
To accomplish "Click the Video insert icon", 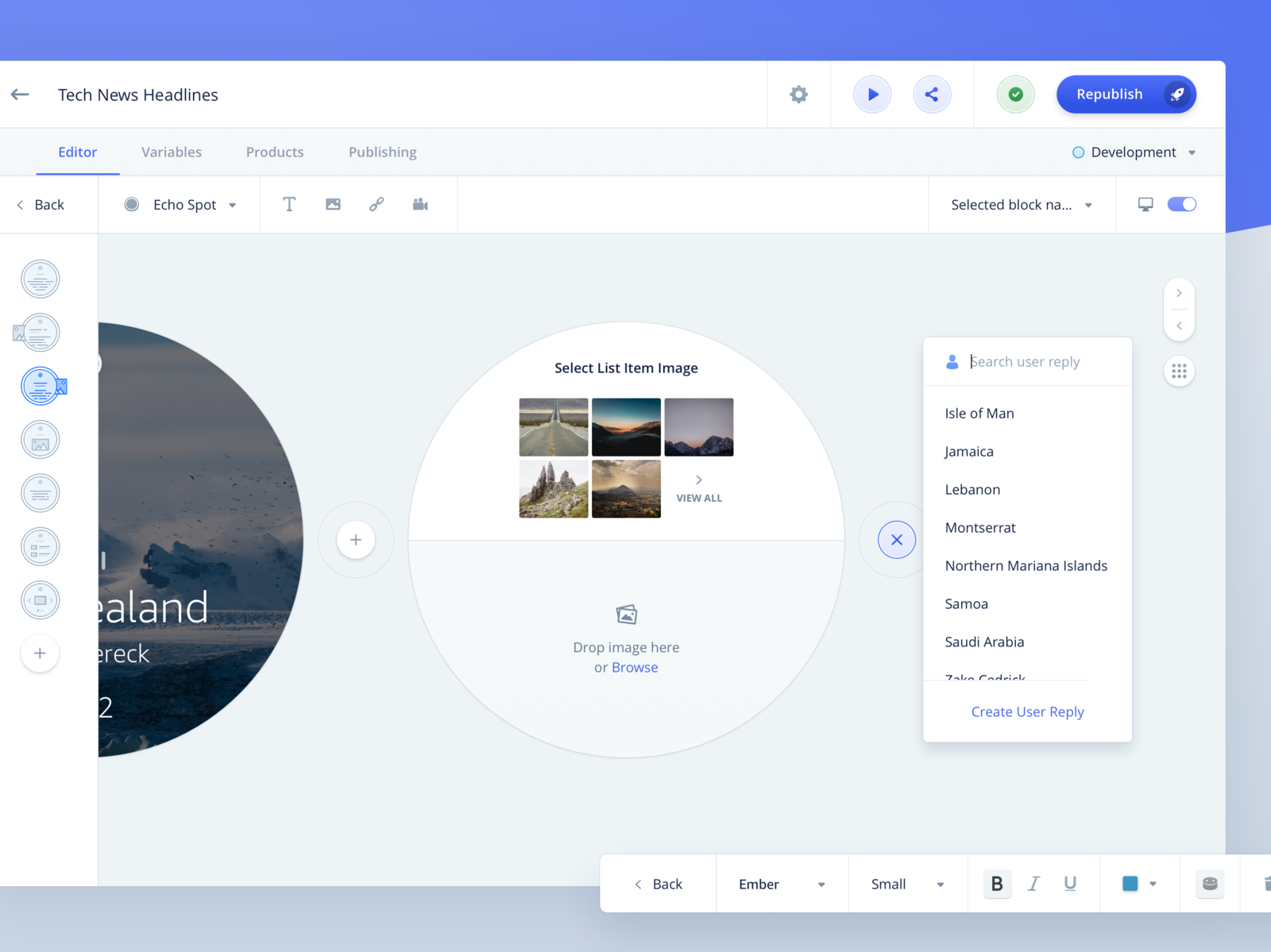I will 420,204.
